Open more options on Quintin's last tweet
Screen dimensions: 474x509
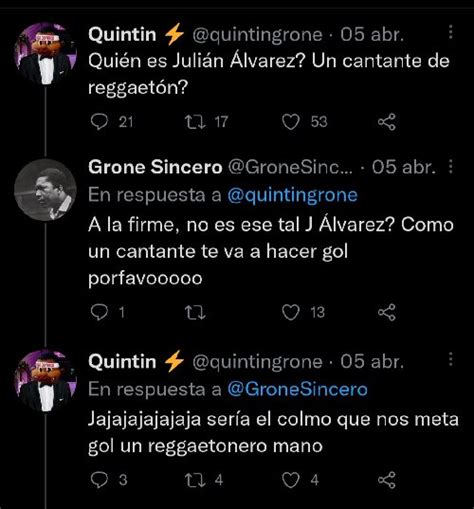coord(451,360)
